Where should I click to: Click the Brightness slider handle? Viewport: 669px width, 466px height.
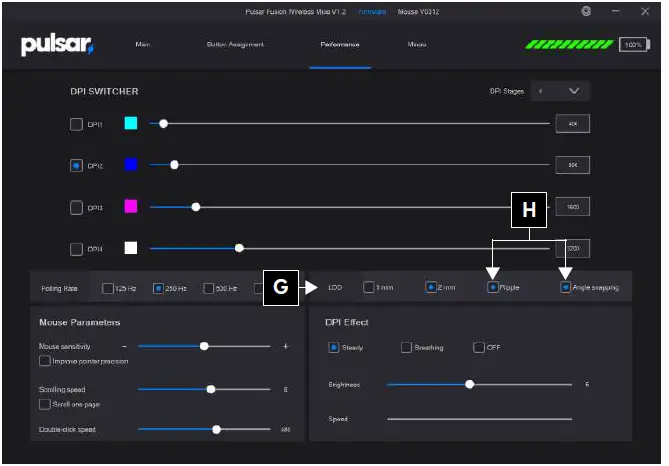tap(470, 384)
